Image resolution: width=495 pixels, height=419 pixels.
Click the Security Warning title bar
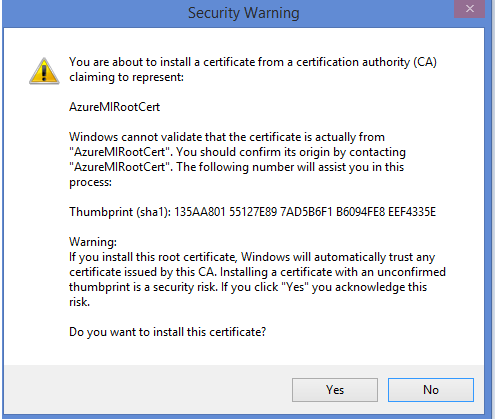coord(244,13)
